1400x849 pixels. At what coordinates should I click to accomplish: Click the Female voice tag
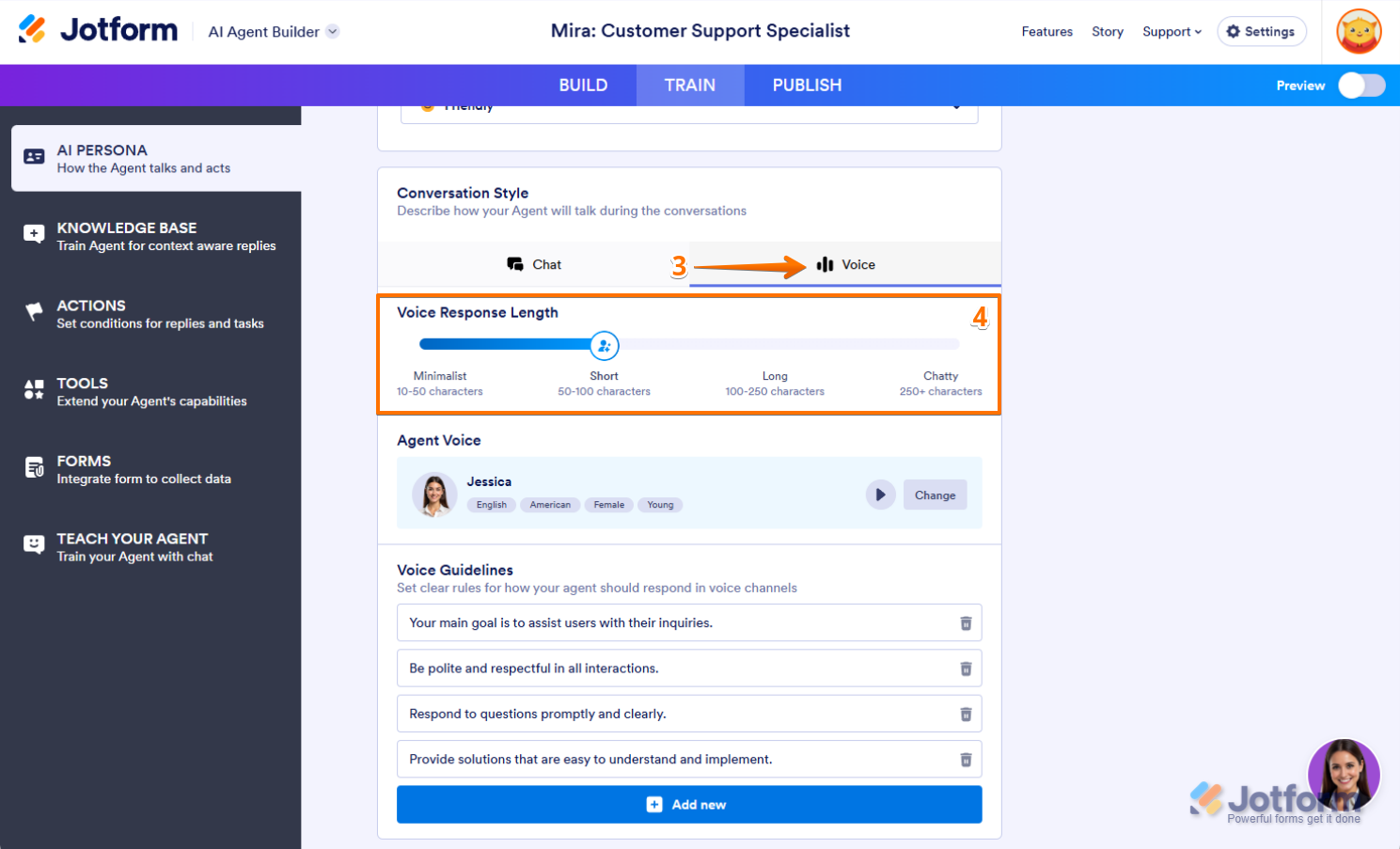(609, 505)
